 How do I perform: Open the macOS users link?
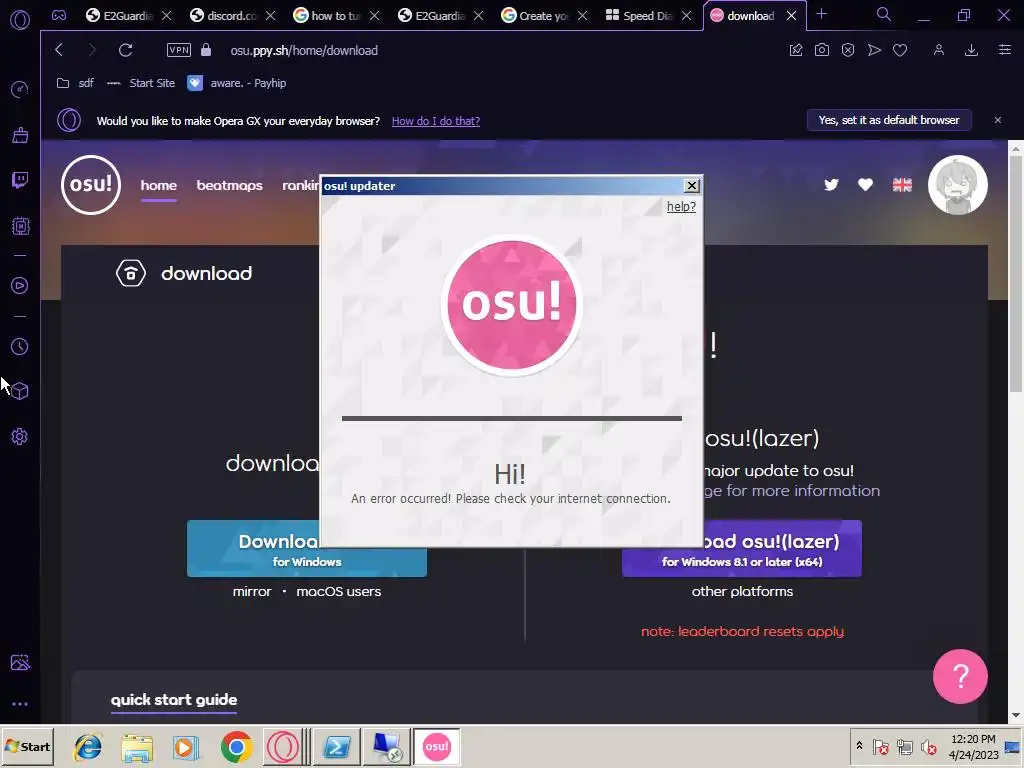click(x=338, y=592)
